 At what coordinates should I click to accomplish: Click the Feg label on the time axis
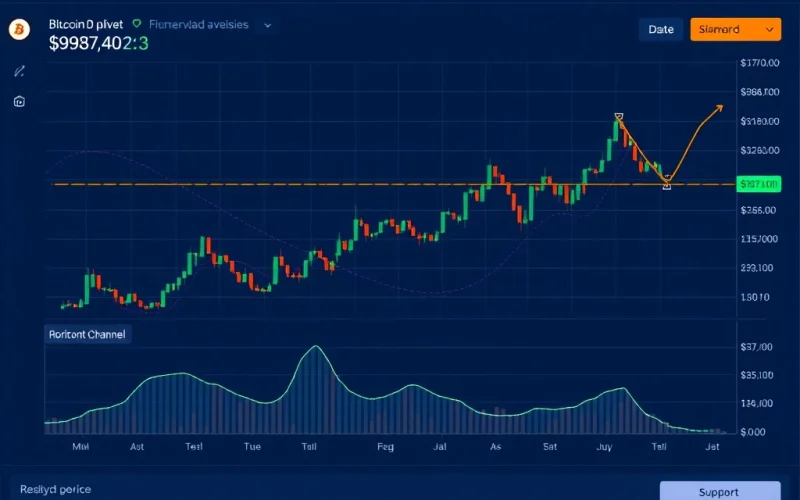[385, 448]
